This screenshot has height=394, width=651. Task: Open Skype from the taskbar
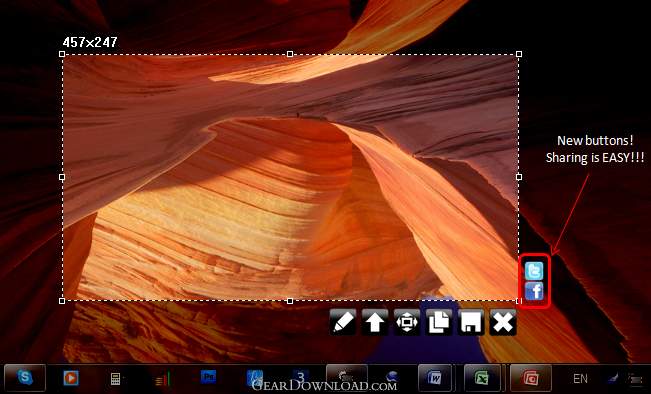(x=25, y=378)
